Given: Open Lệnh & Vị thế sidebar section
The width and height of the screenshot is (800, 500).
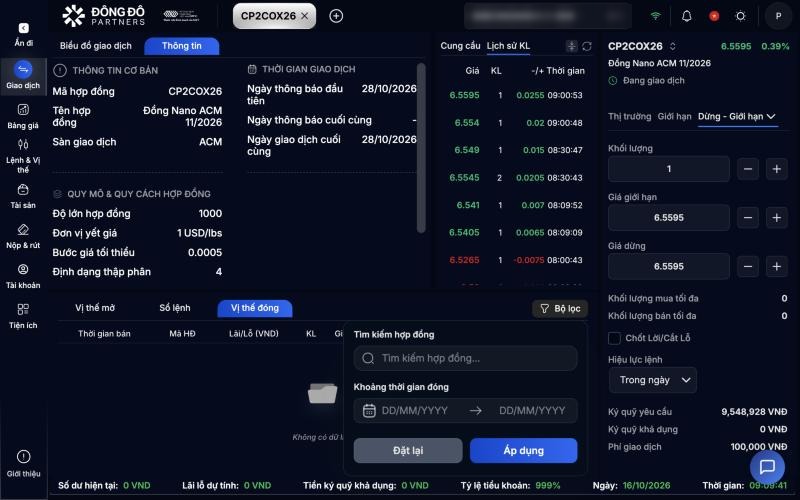Looking at the screenshot, I should (23, 156).
